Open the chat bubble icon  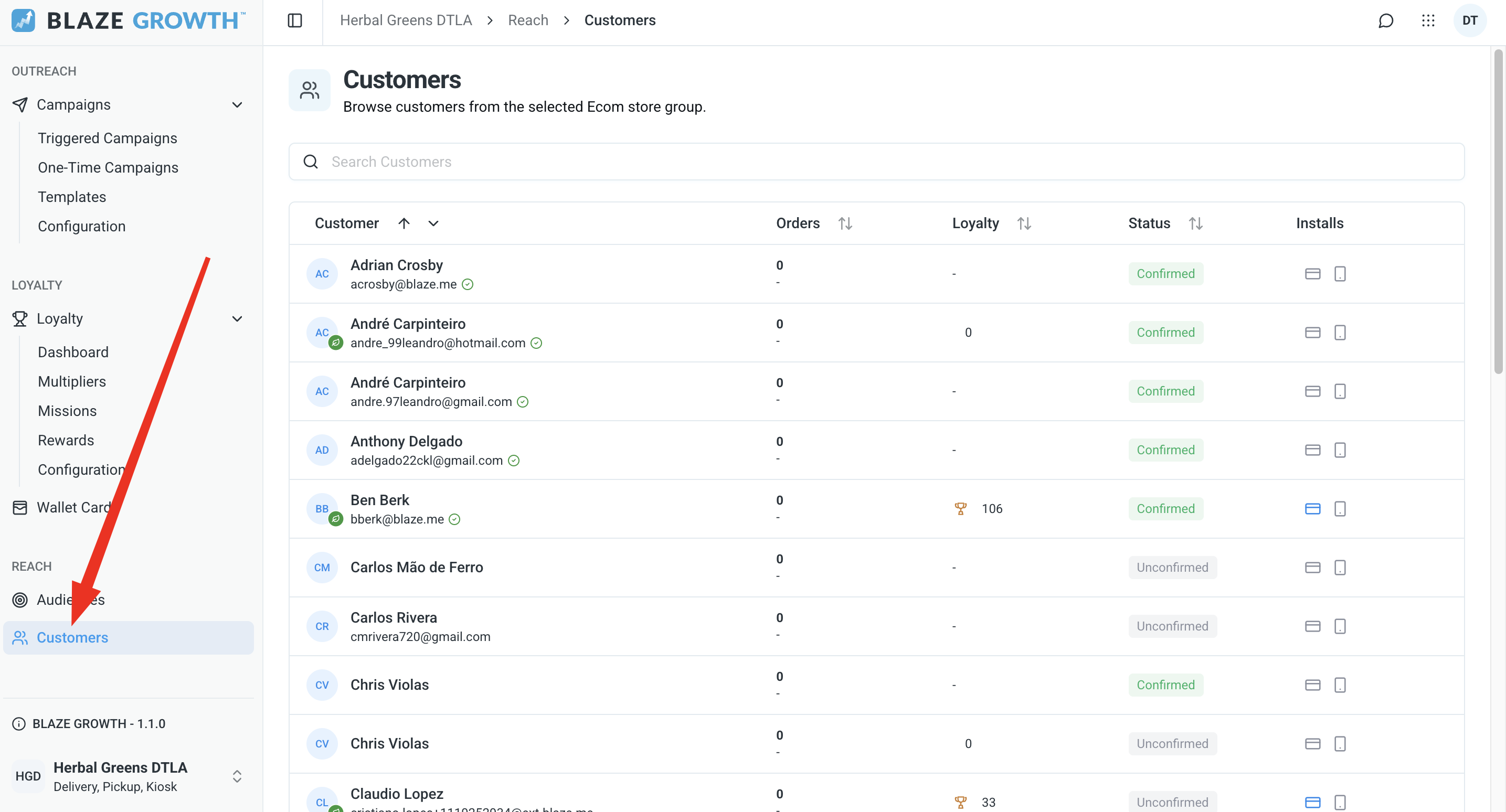[x=1385, y=20]
